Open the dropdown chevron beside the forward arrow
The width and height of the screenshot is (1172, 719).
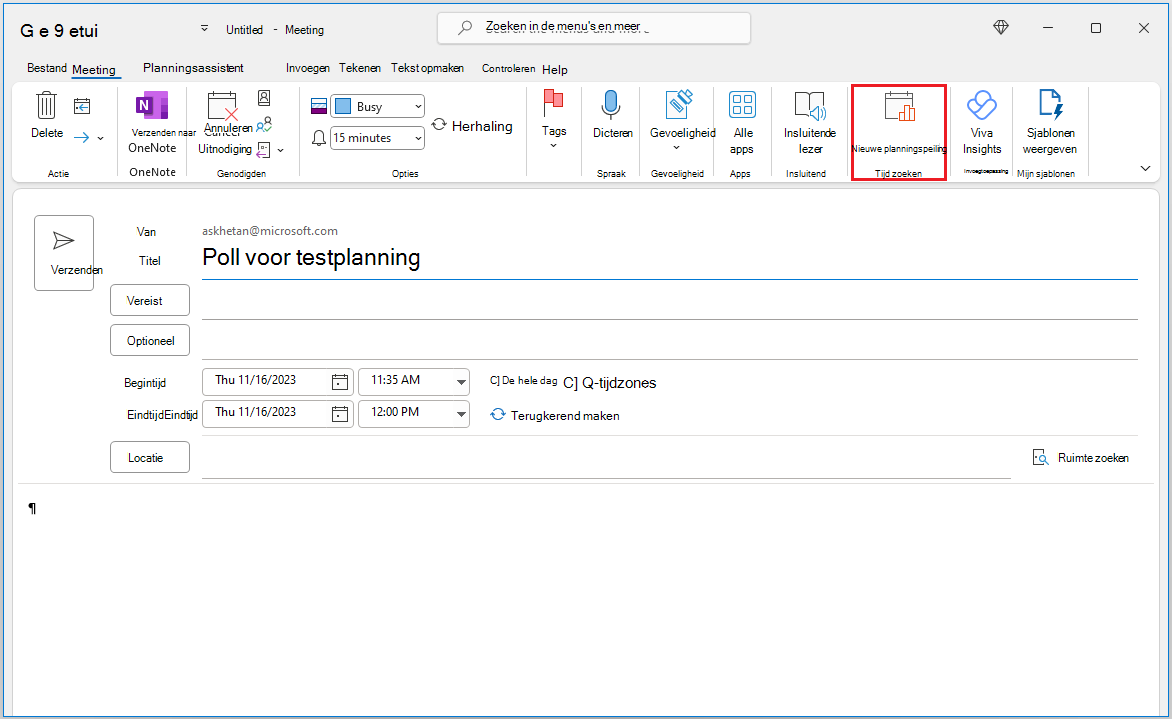pos(100,138)
